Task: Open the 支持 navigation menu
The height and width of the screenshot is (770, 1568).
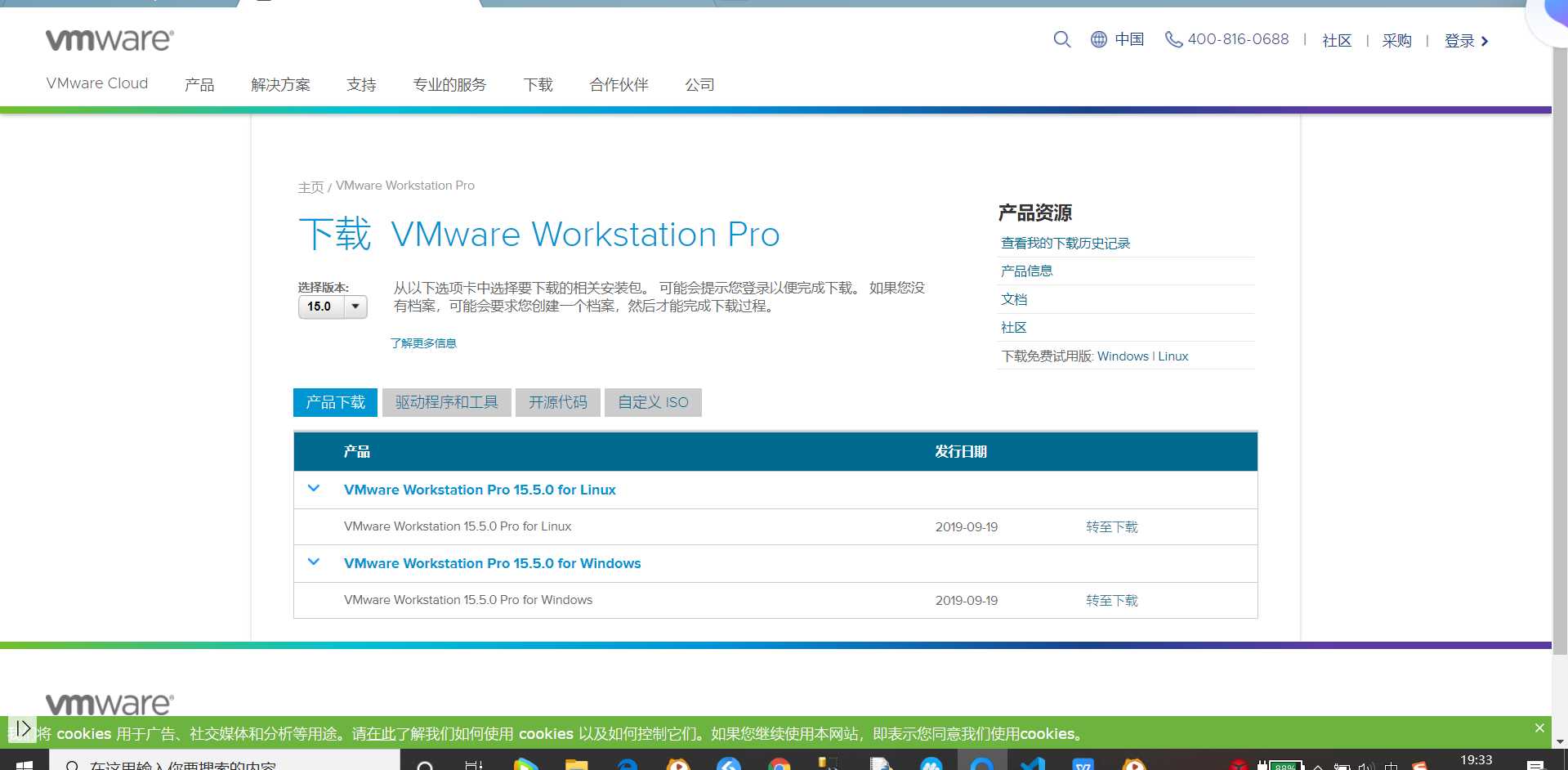Action: tap(361, 84)
